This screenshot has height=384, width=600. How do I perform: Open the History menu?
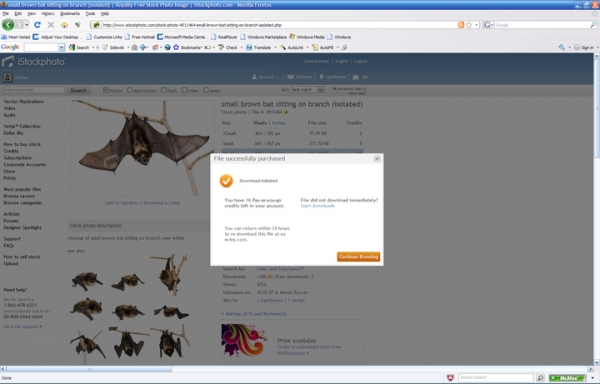tap(48, 14)
